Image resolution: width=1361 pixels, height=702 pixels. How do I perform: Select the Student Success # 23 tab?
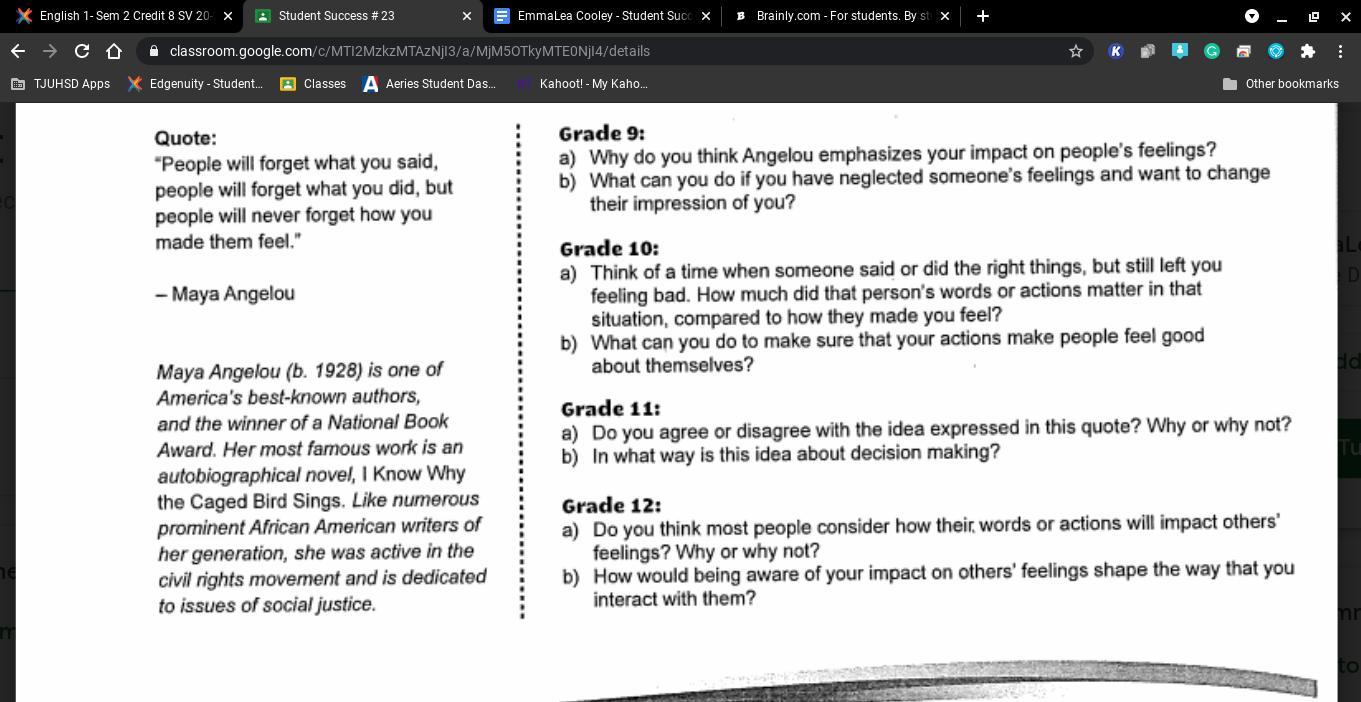(360, 16)
